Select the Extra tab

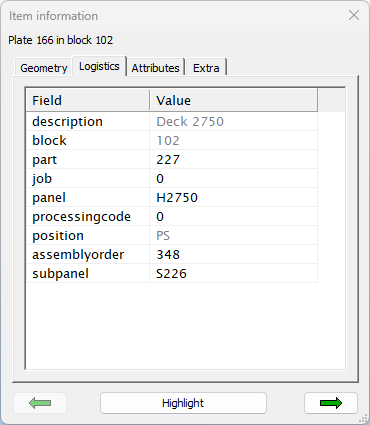coord(206,68)
